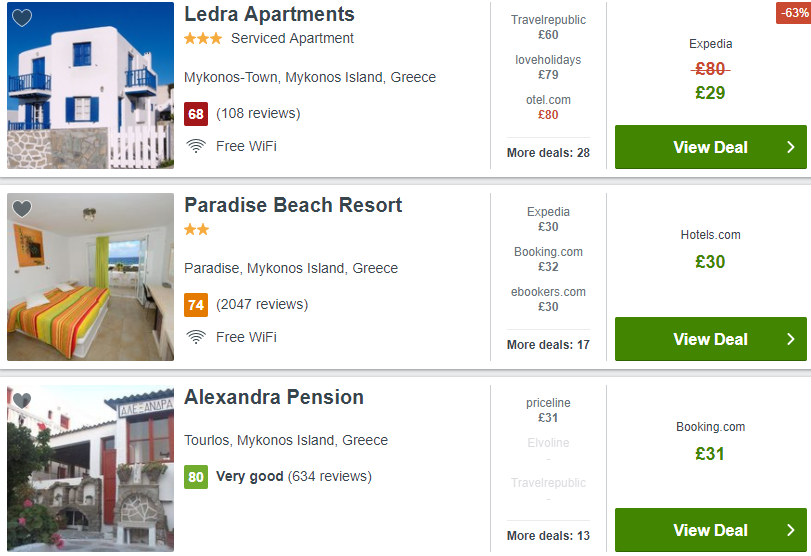View Deal for Ledra Apartments at £29
This screenshot has height=556, width=811.
[x=711, y=147]
